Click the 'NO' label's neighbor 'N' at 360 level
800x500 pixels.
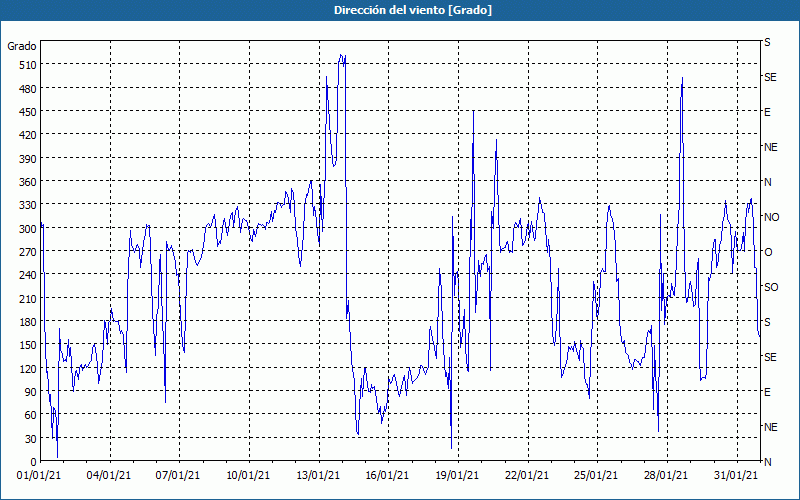[767, 182]
